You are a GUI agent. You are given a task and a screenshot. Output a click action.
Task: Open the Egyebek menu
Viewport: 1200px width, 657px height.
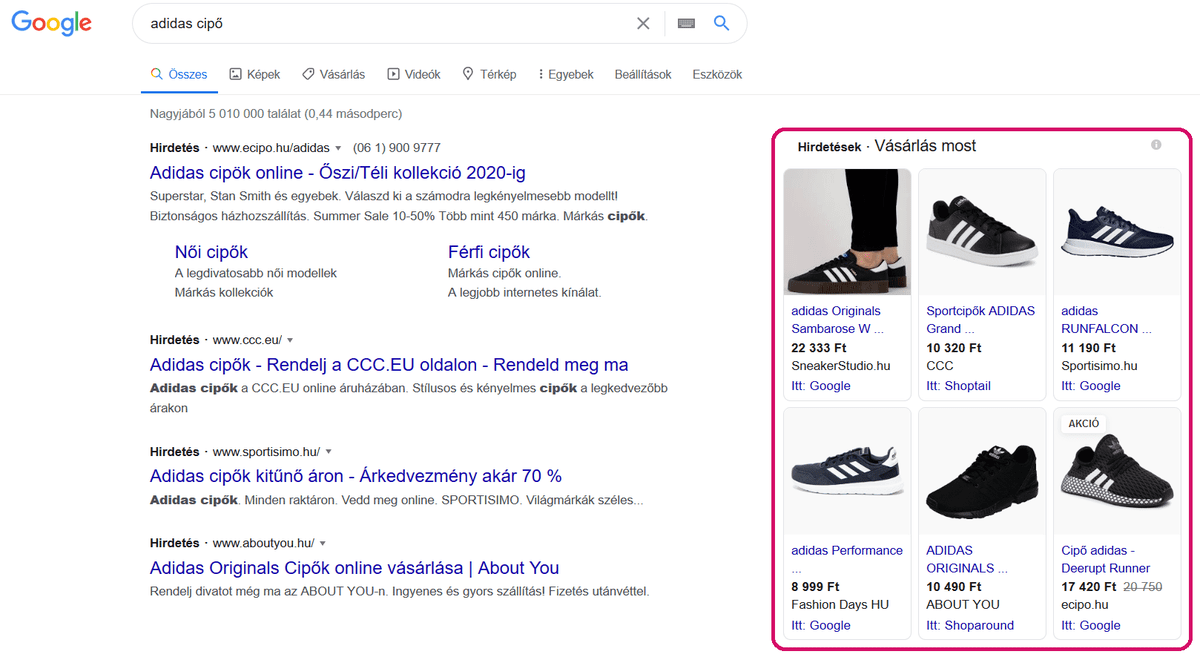(566, 75)
